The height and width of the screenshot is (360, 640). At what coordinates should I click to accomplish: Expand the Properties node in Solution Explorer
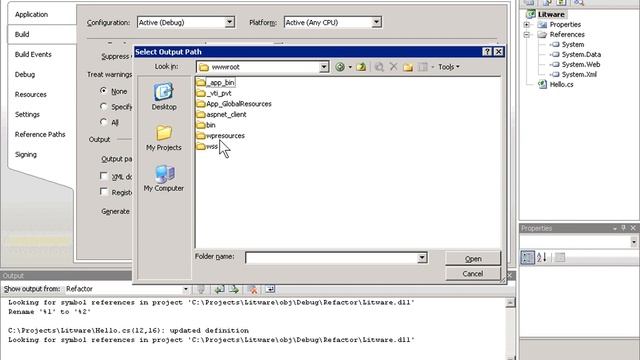(x=527, y=24)
